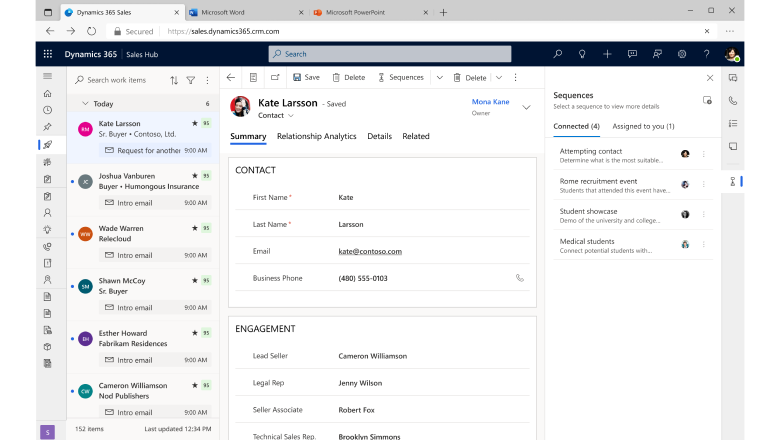Open more options for Medical students sequence
Screen dimensions: 780x440
point(704,244)
